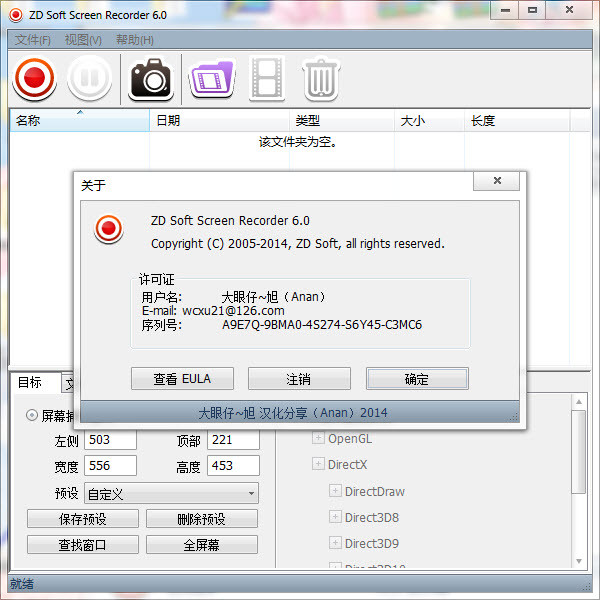Click the 查看 EULA button
This screenshot has width=600, height=600.
click(x=182, y=379)
